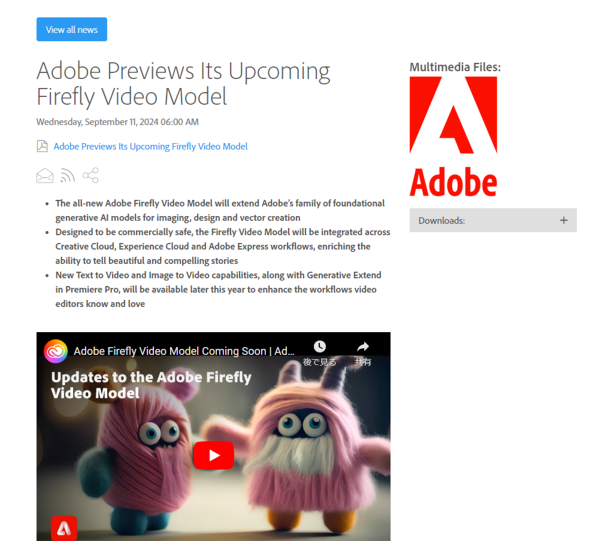This screenshot has width=590, height=541.
Task: Open the Creative Cloud channel avatar
Action: click(56, 351)
